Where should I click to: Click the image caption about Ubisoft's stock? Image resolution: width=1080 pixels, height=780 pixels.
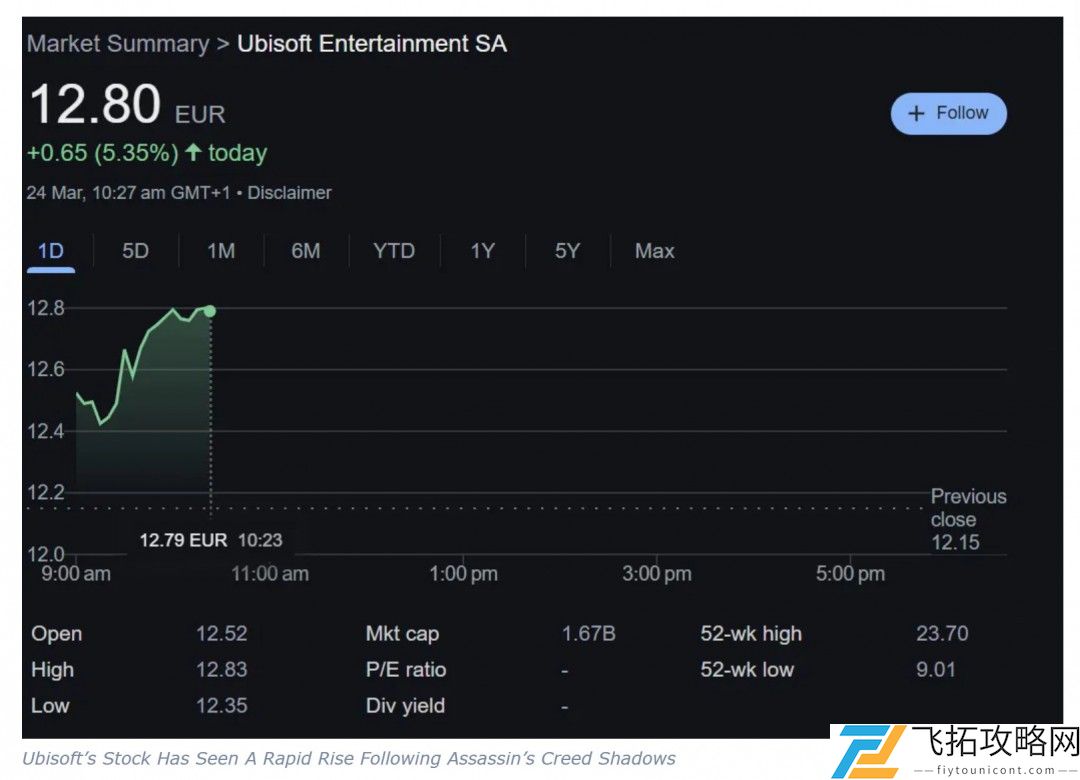click(349, 759)
